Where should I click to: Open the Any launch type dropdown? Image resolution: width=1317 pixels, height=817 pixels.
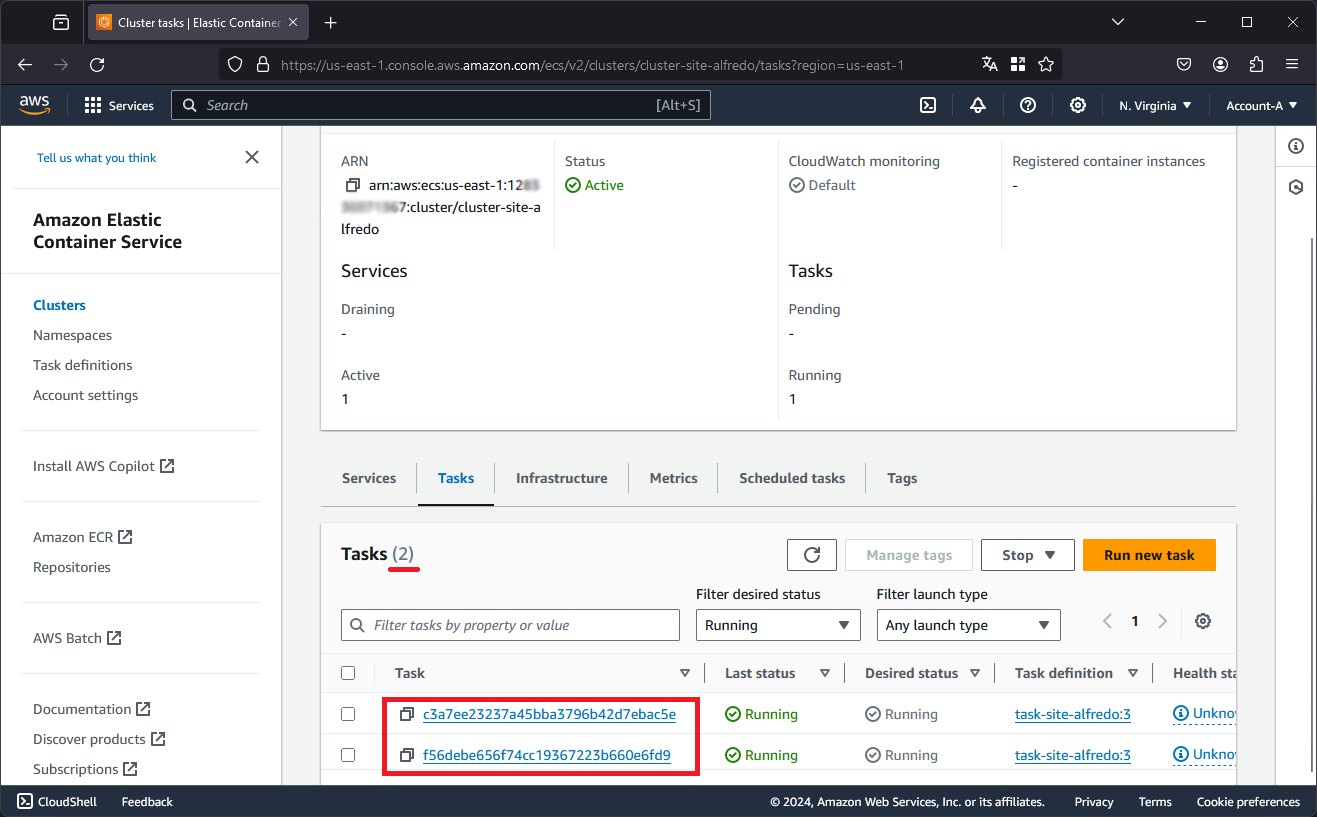pyautogui.click(x=968, y=625)
